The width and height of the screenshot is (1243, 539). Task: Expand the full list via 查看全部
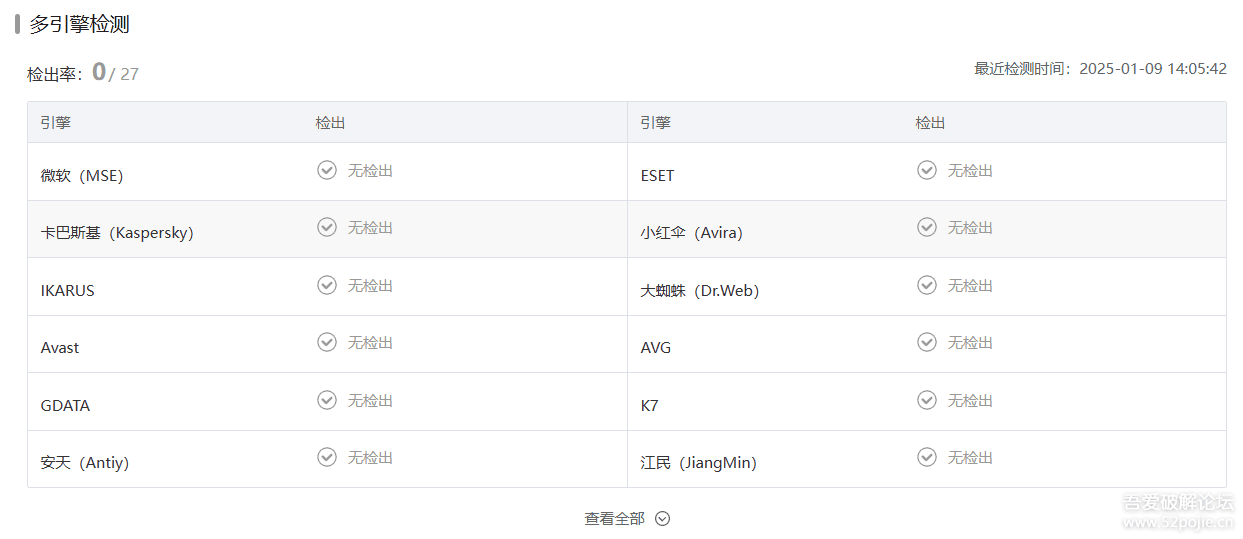coord(615,519)
